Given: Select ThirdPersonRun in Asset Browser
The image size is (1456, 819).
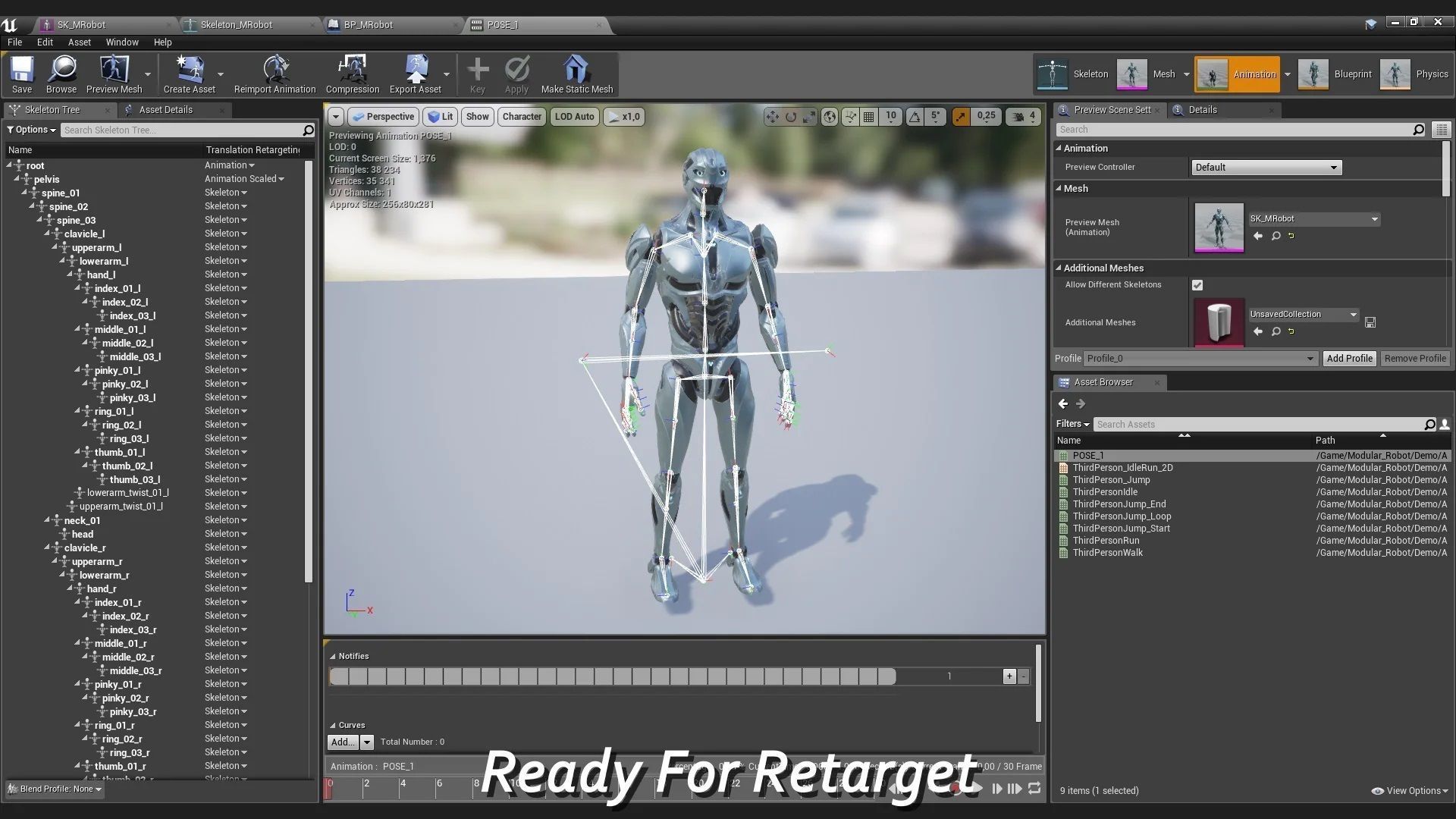Looking at the screenshot, I should (1106, 541).
